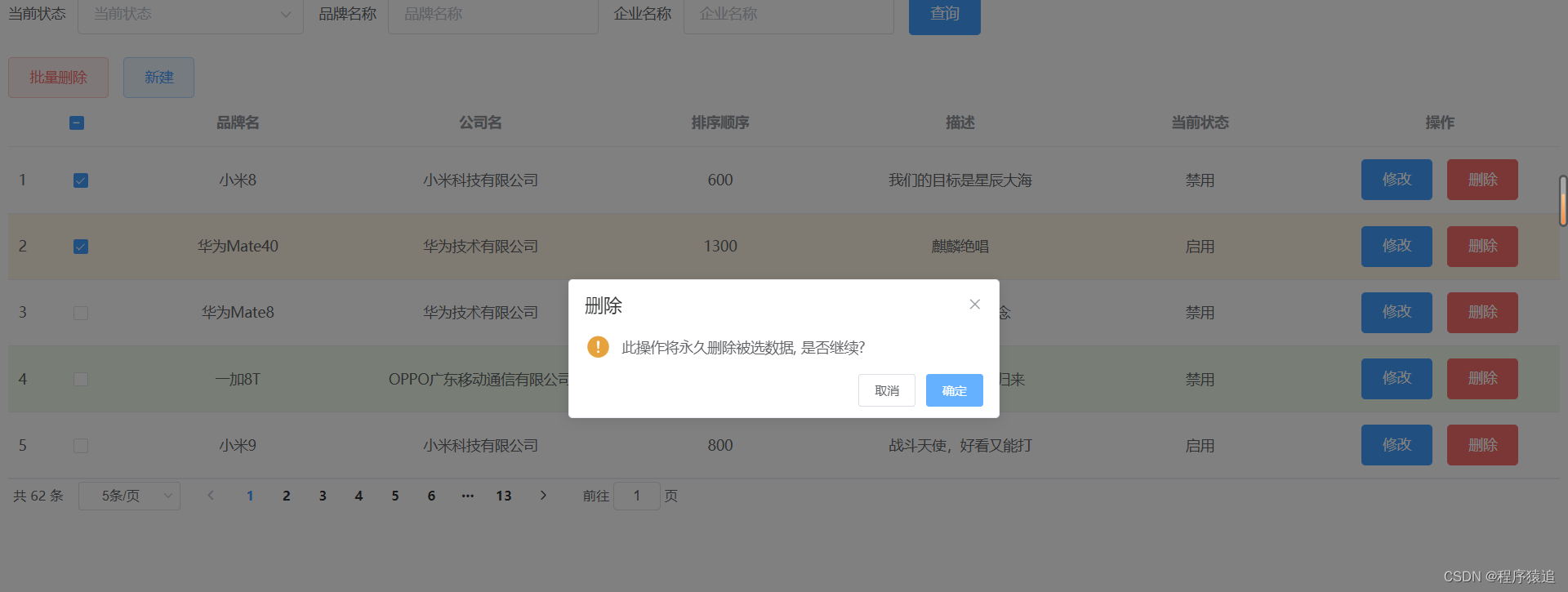
Task: Click the sort order value 600
Action: coord(720,180)
